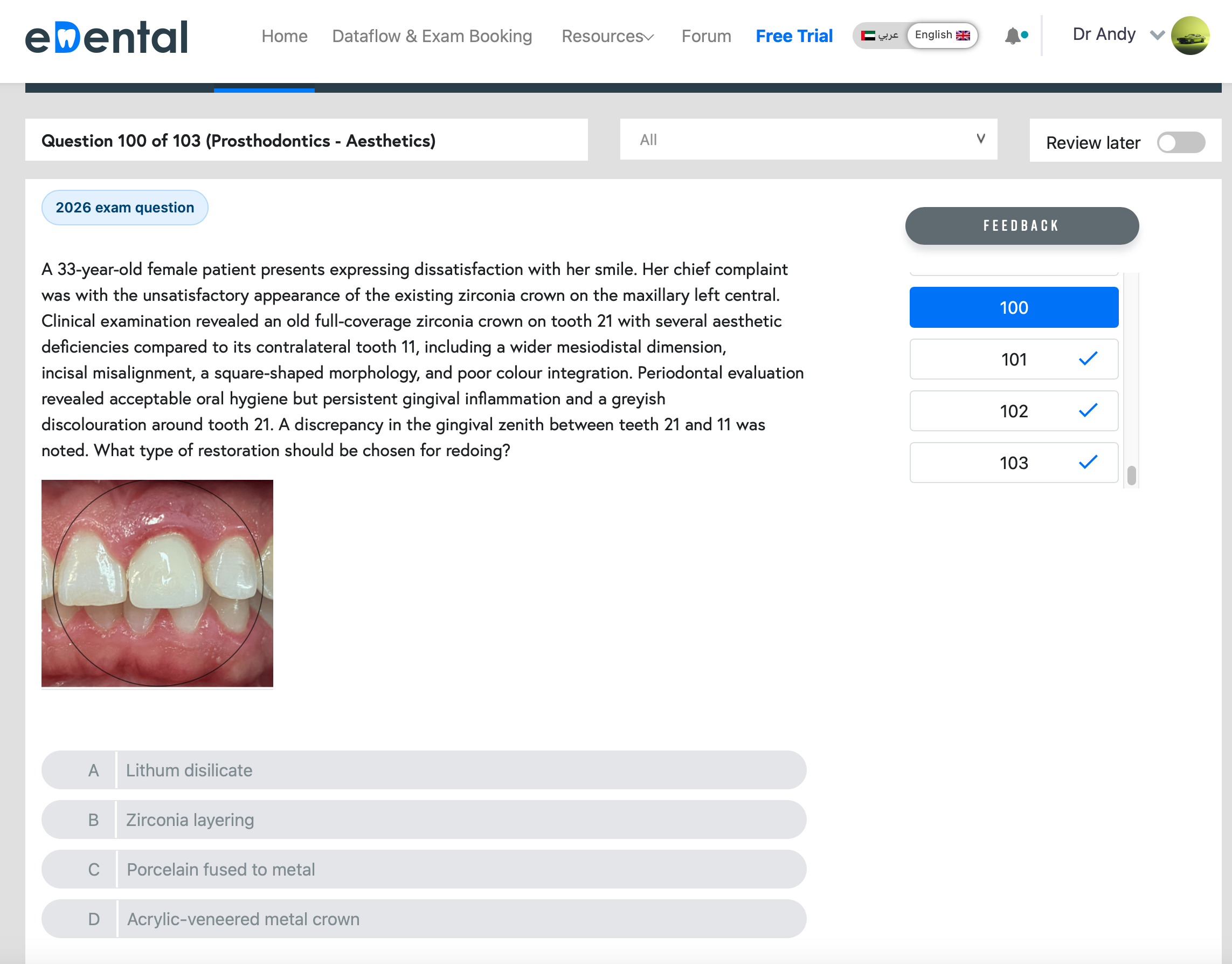Jump to question 103
Image resolution: width=1232 pixels, height=964 pixels.
[1014, 463]
